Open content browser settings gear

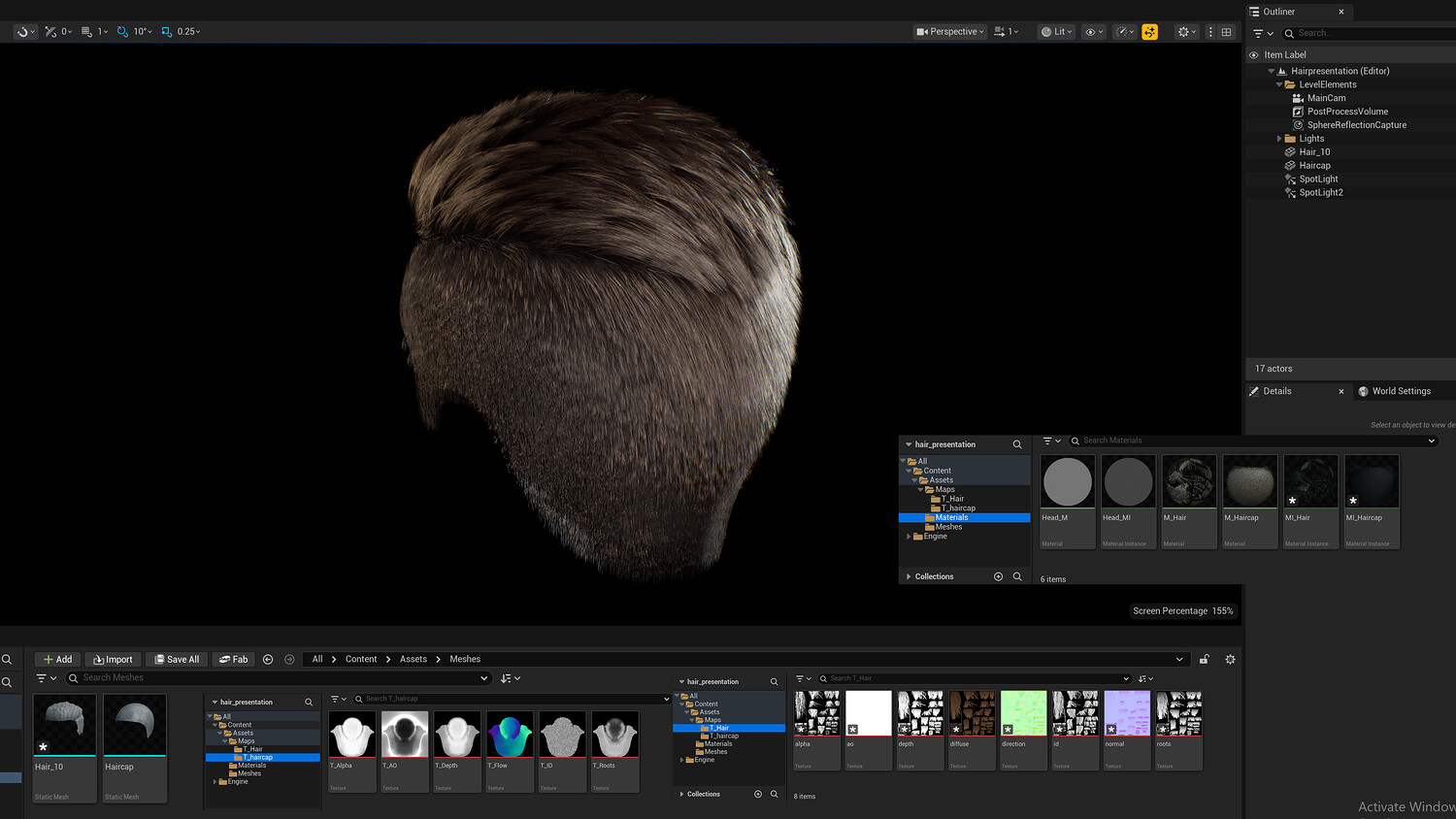[1230, 660]
